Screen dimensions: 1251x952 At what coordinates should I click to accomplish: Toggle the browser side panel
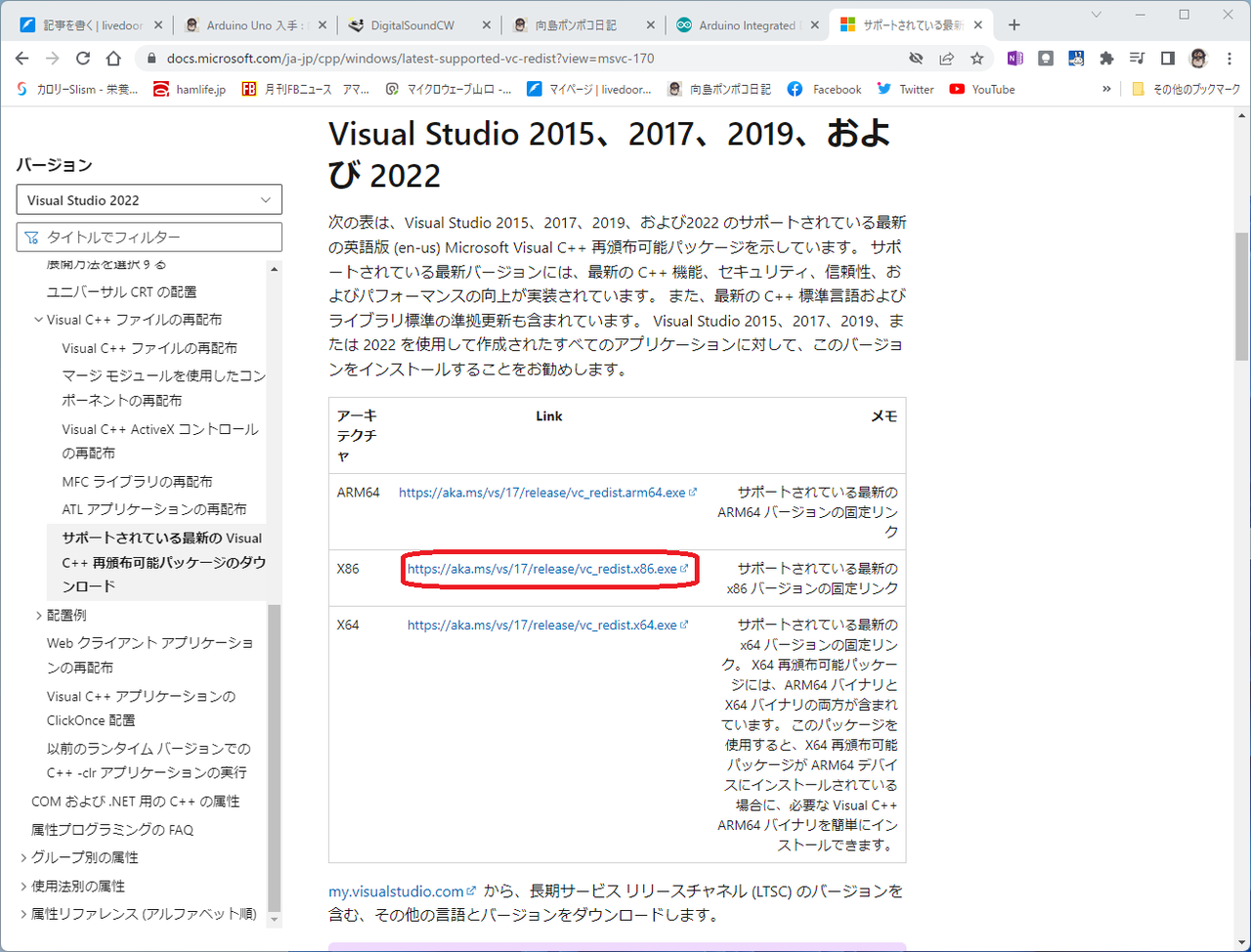pos(1167,59)
